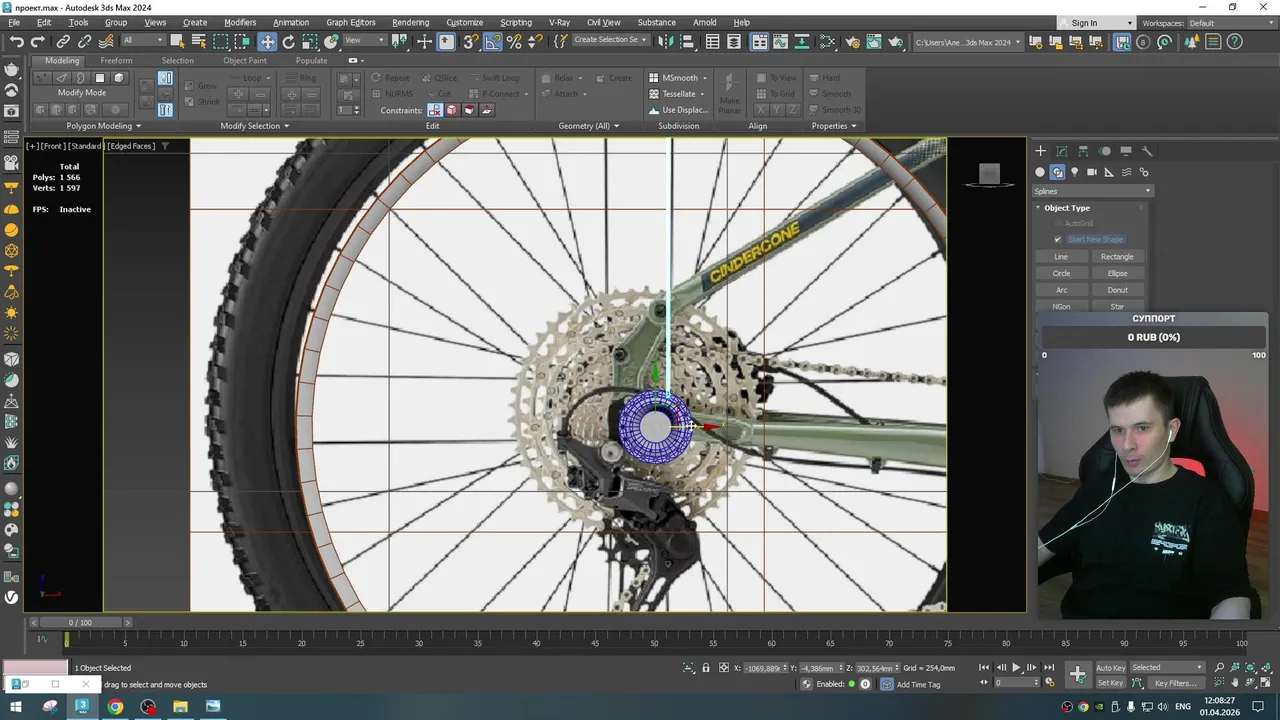Toggle the Set Key mode button
Image resolution: width=1280 pixels, height=720 pixels.
click(1110, 683)
